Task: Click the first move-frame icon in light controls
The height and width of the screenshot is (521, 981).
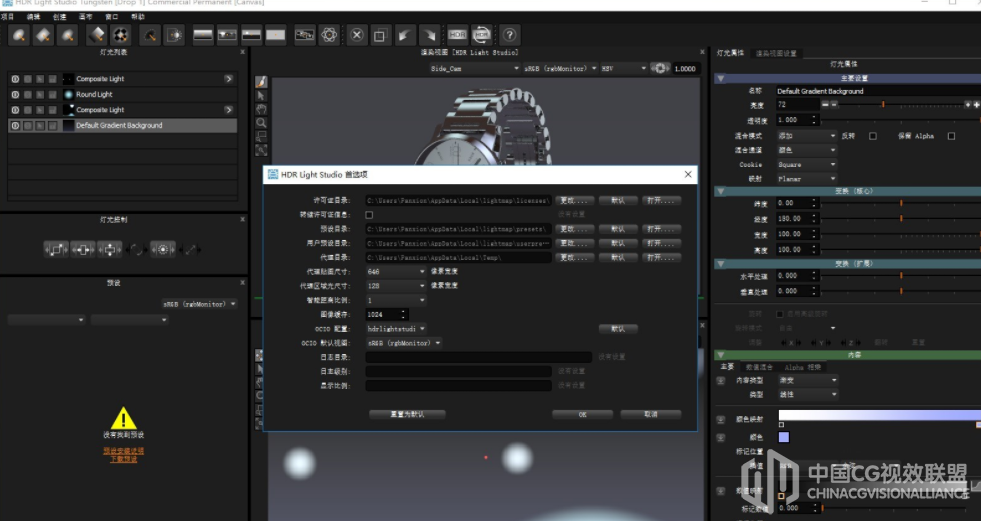Action: point(56,250)
